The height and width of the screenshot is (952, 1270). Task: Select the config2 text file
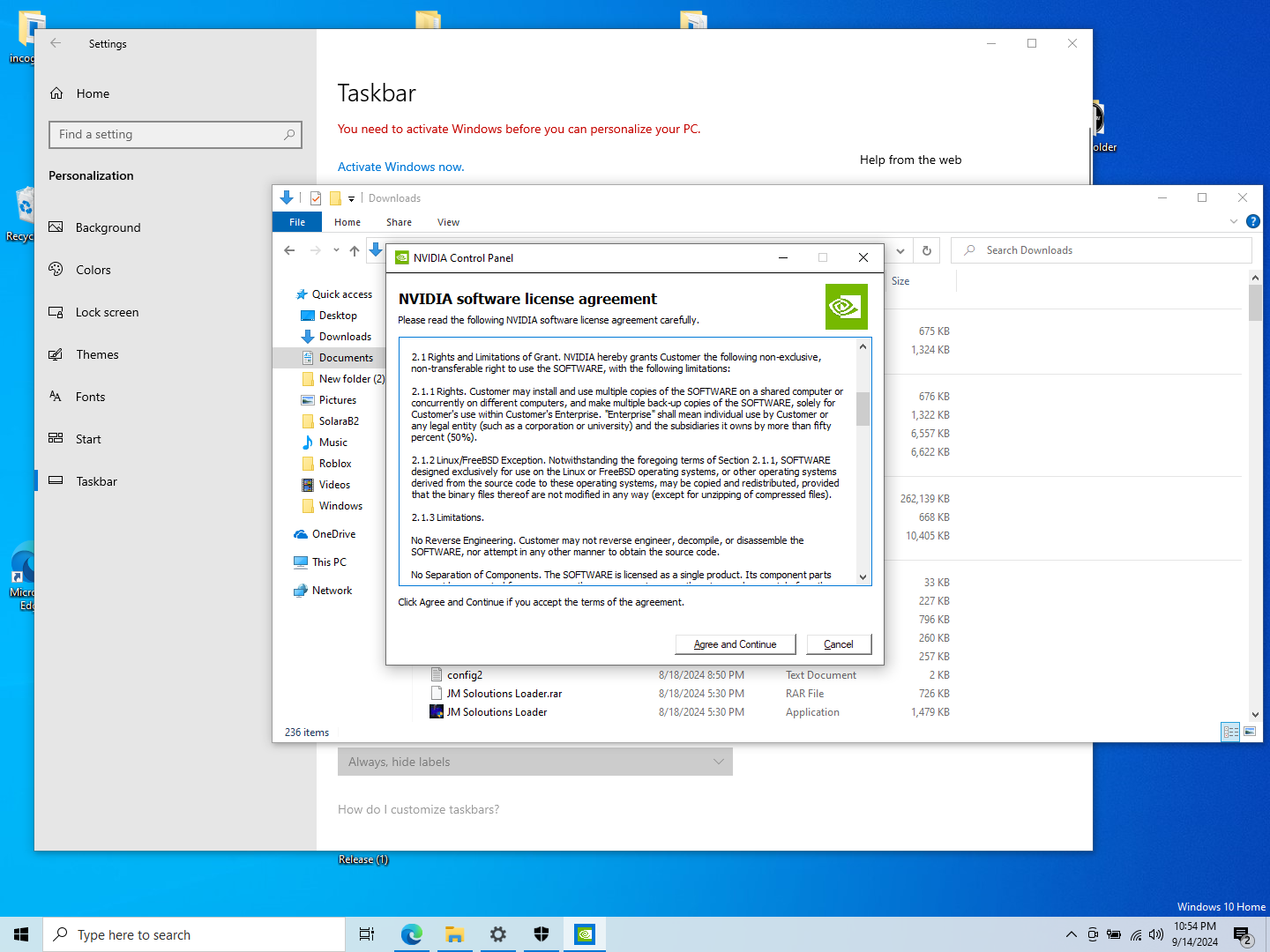pyautogui.click(x=465, y=675)
